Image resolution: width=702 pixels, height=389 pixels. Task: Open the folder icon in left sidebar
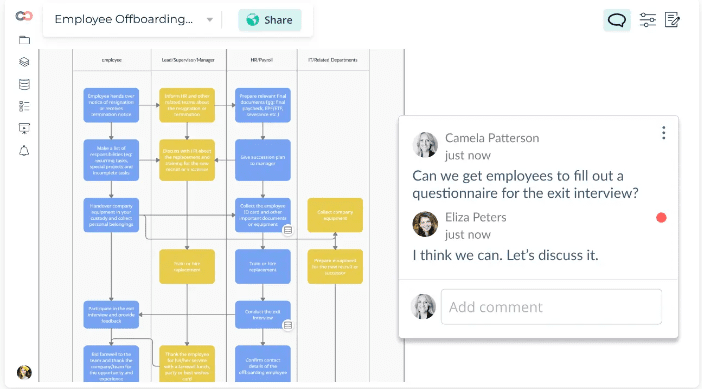(24, 40)
